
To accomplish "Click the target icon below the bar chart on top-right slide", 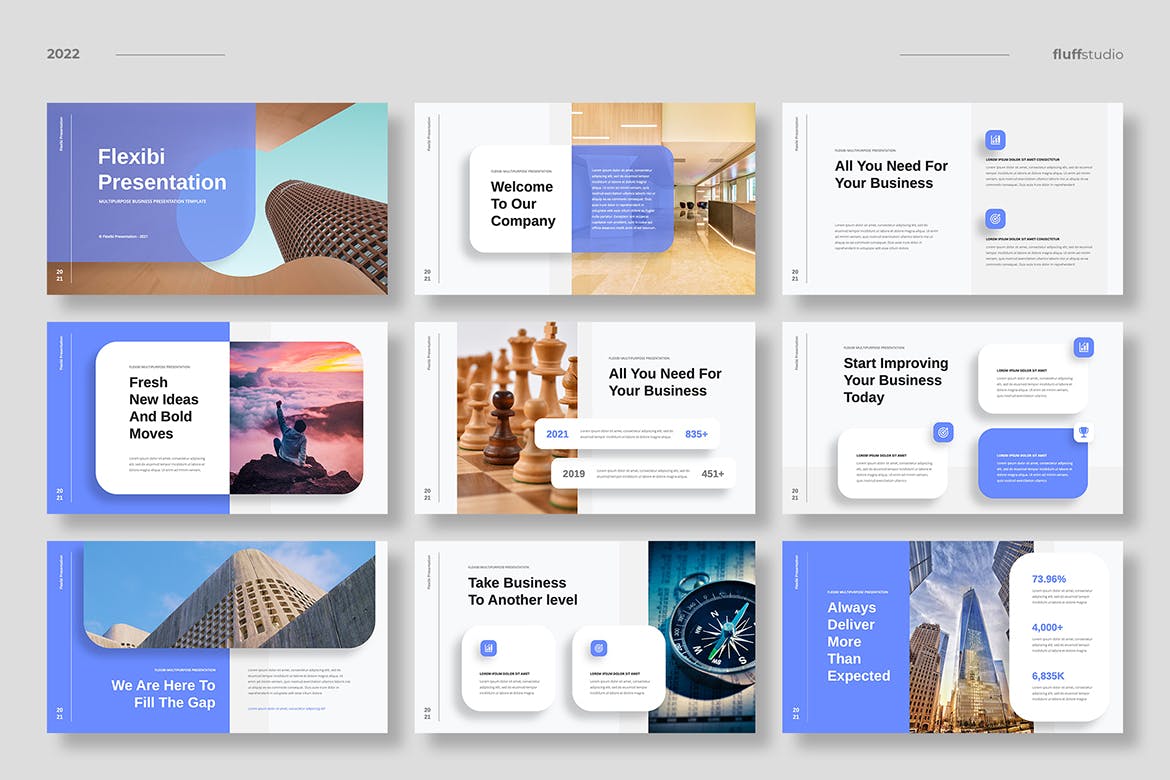I will [x=996, y=218].
